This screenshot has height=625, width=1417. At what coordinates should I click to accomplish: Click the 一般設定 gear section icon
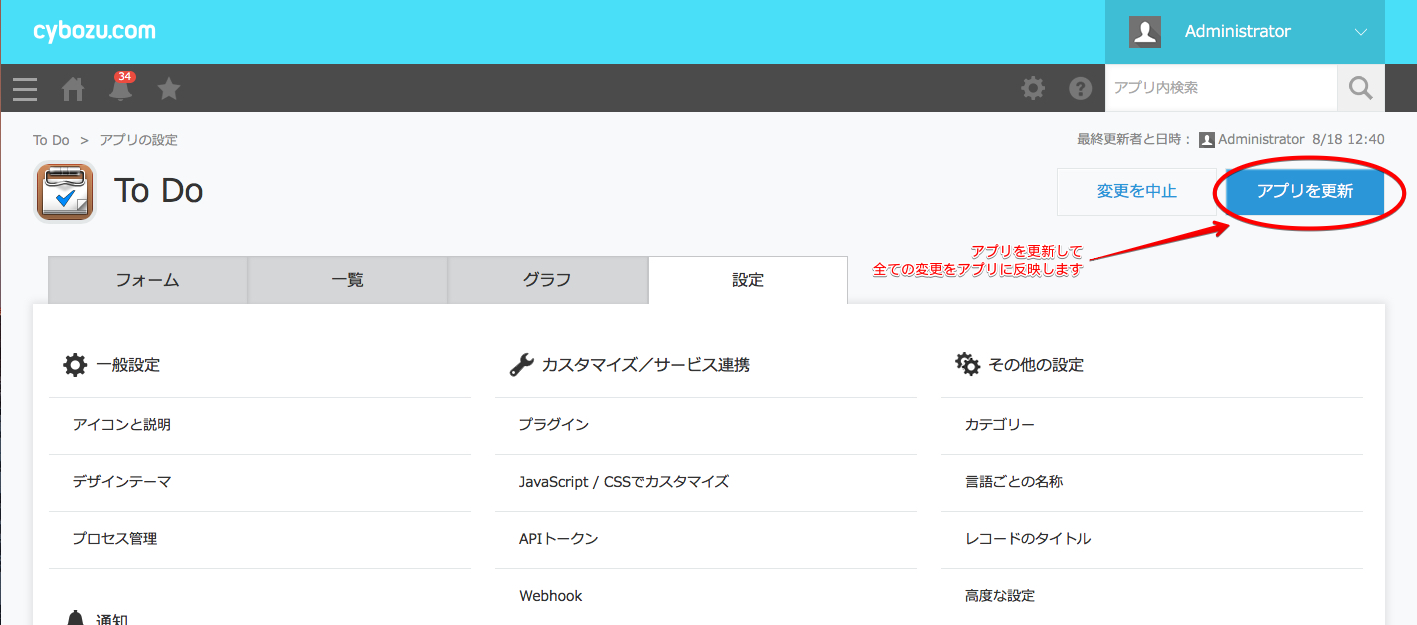[76, 364]
